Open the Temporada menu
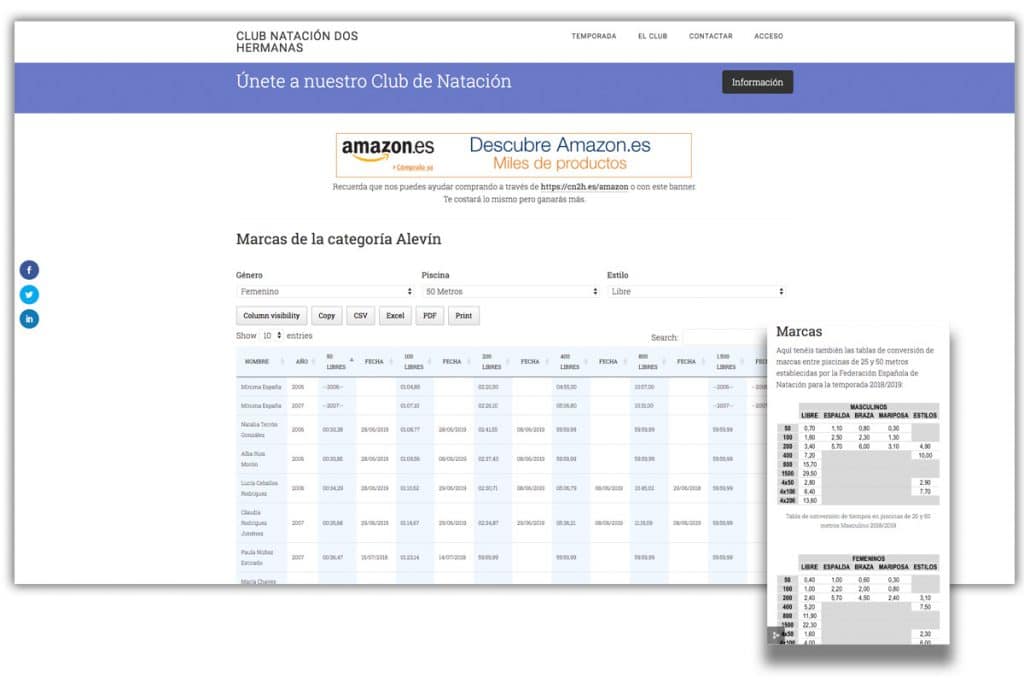 tap(594, 36)
